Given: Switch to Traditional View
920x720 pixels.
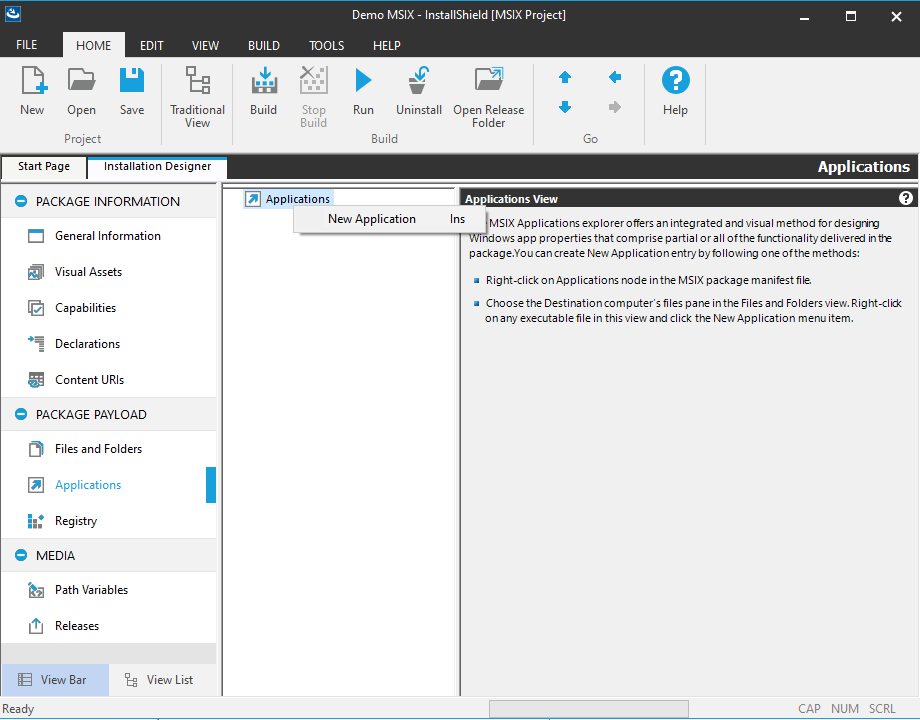Looking at the screenshot, I should pyautogui.click(x=197, y=97).
